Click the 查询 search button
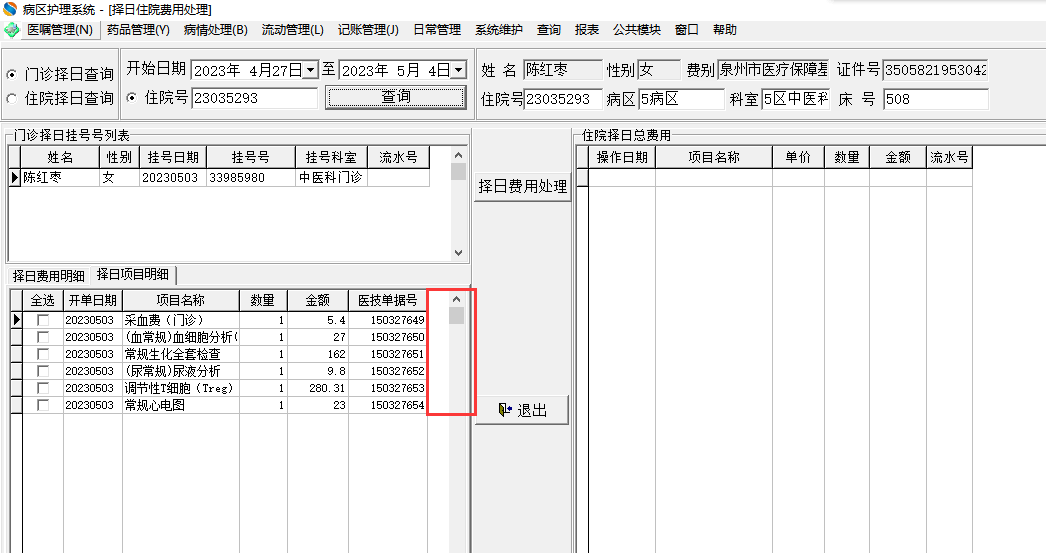The width and height of the screenshot is (1046, 553). pyautogui.click(x=396, y=97)
